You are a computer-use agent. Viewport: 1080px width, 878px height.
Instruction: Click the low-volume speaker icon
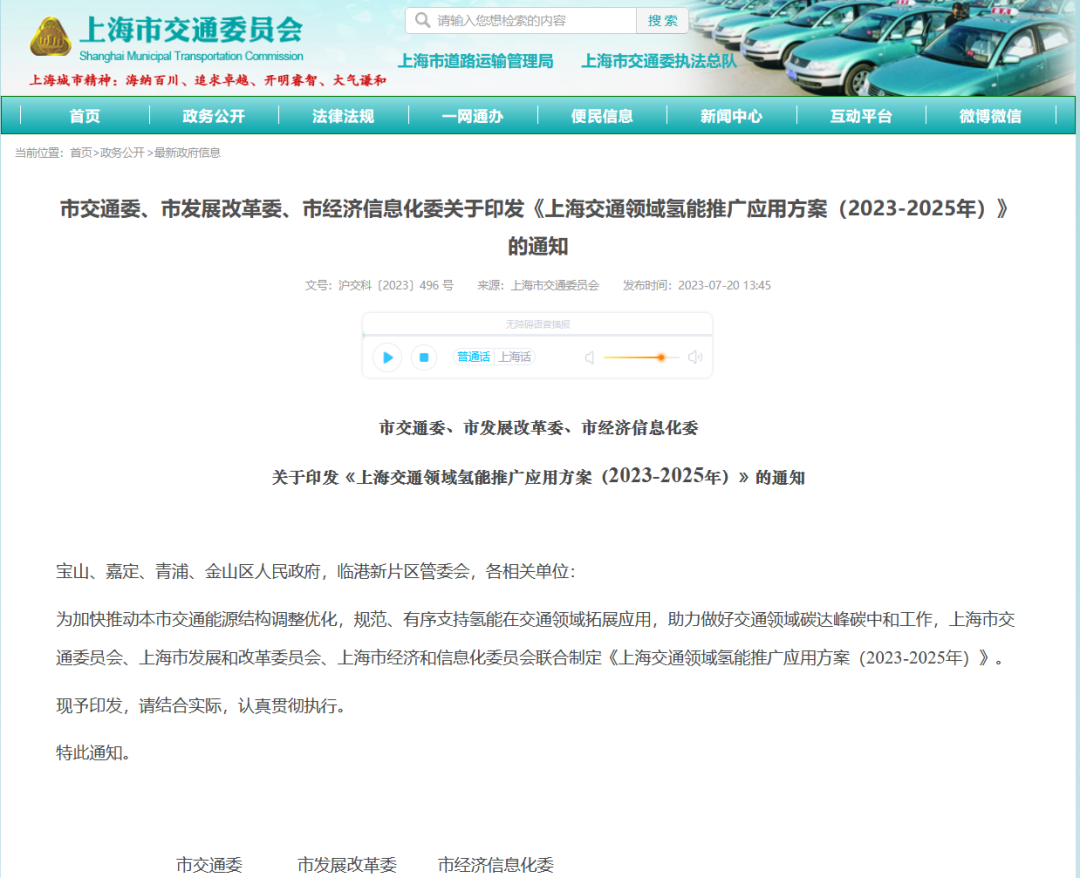(x=590, y=357)
